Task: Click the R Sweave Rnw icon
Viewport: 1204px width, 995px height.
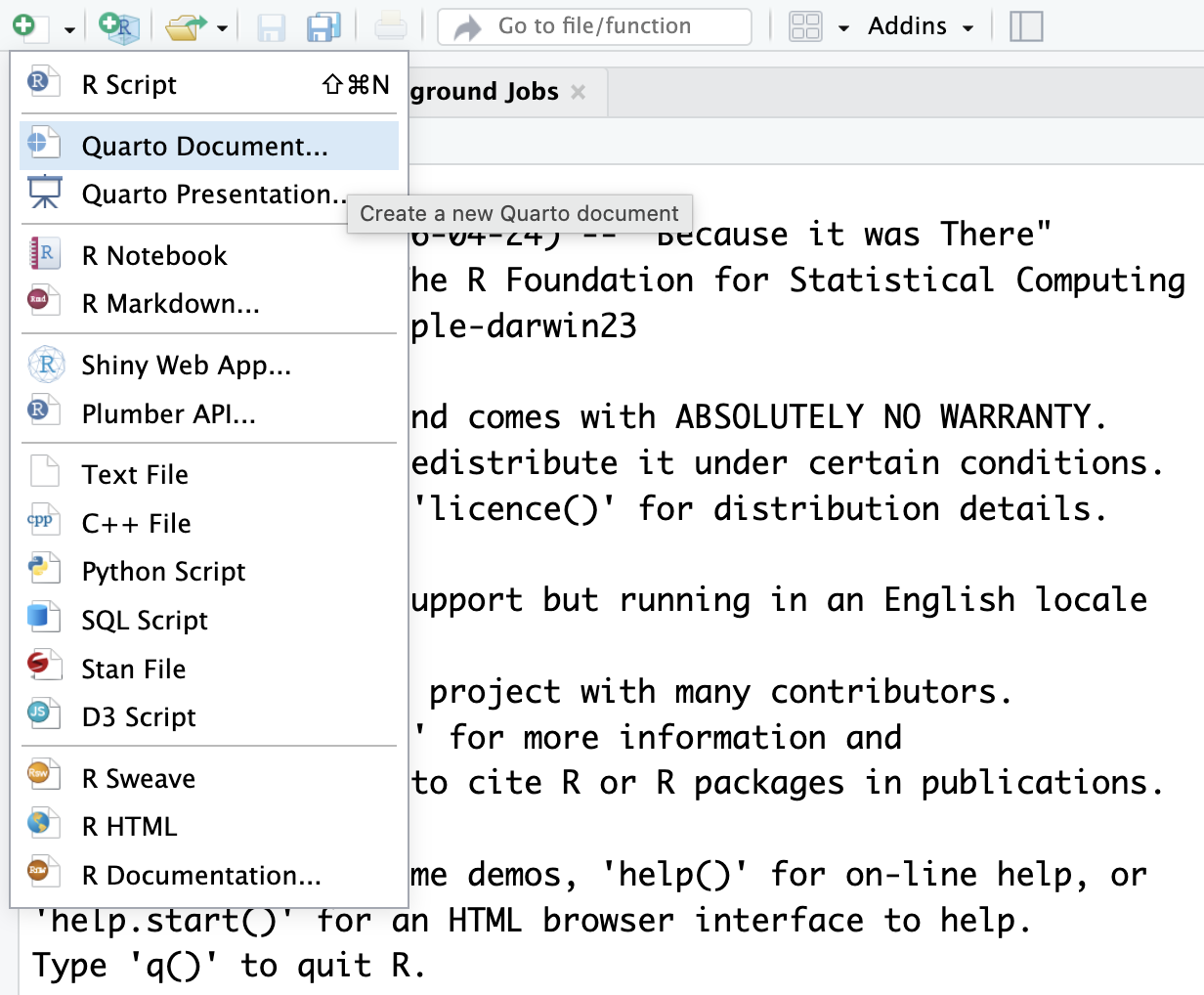Action: click(44, 775)
